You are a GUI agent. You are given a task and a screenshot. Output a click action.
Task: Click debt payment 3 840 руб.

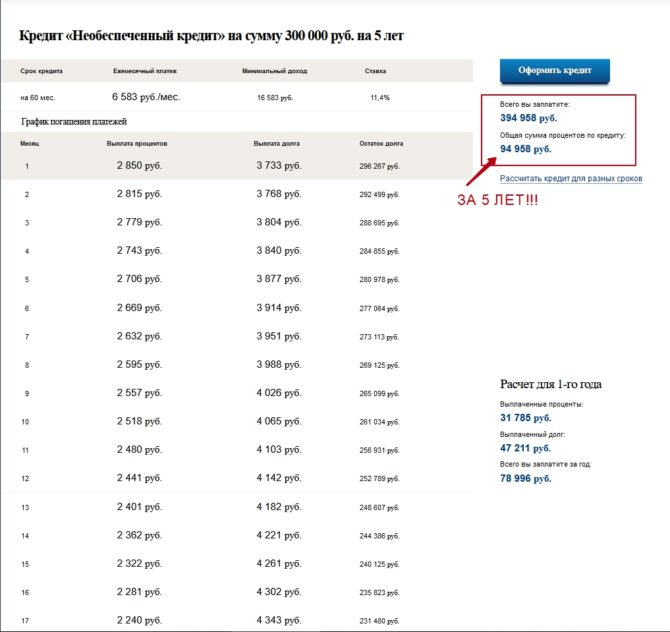279,250
